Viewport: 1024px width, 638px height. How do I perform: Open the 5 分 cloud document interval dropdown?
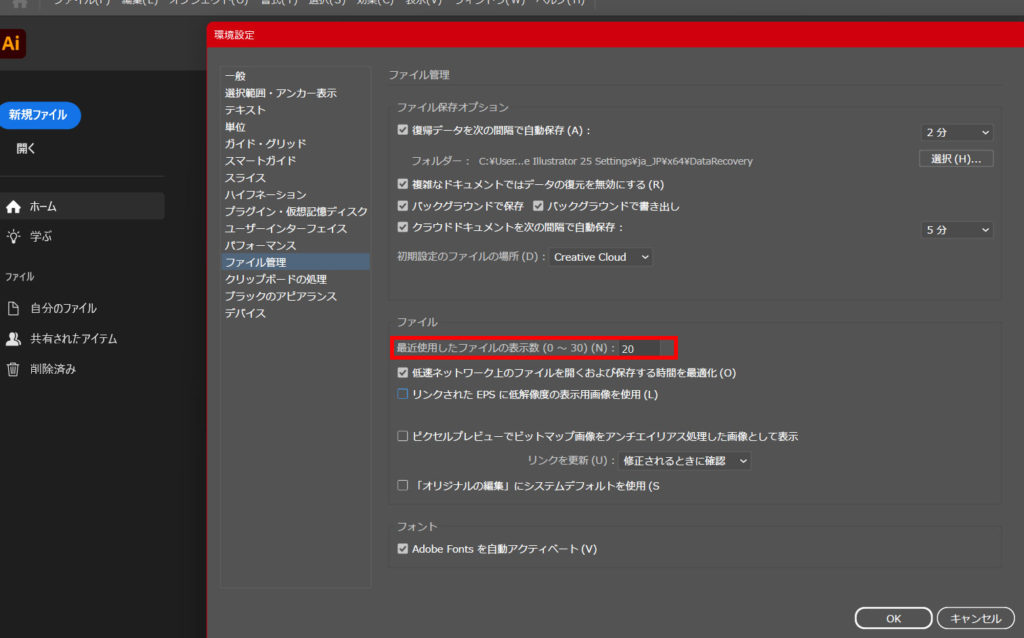click(x=957, y=230)
